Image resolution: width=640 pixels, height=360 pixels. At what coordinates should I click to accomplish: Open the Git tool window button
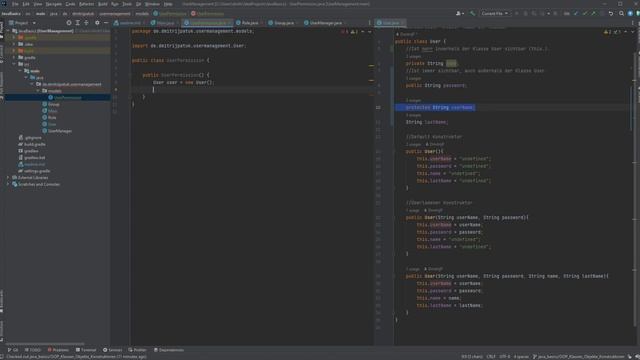pyautogui.click(x=13, y=350)
